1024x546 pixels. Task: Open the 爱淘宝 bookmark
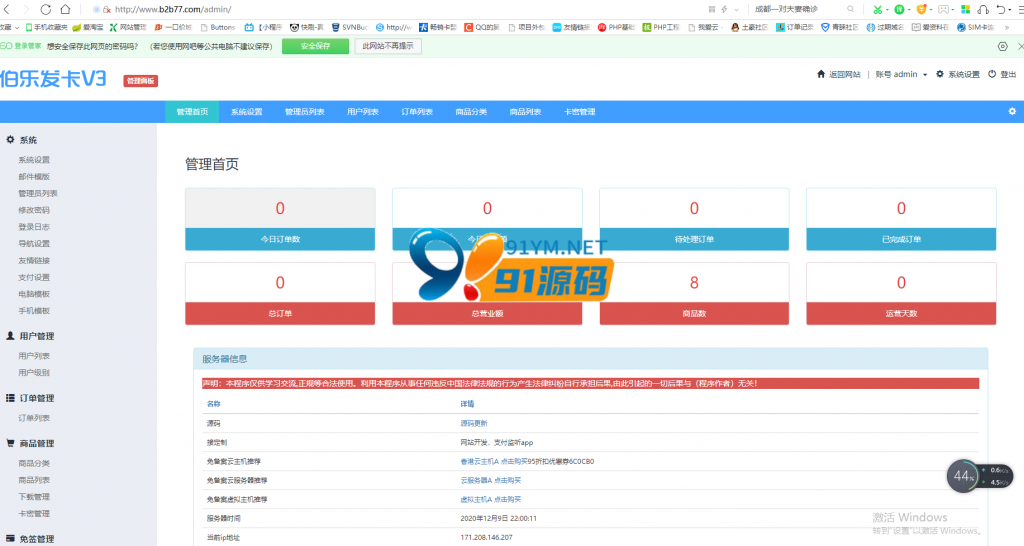click(x=88, y=27)
